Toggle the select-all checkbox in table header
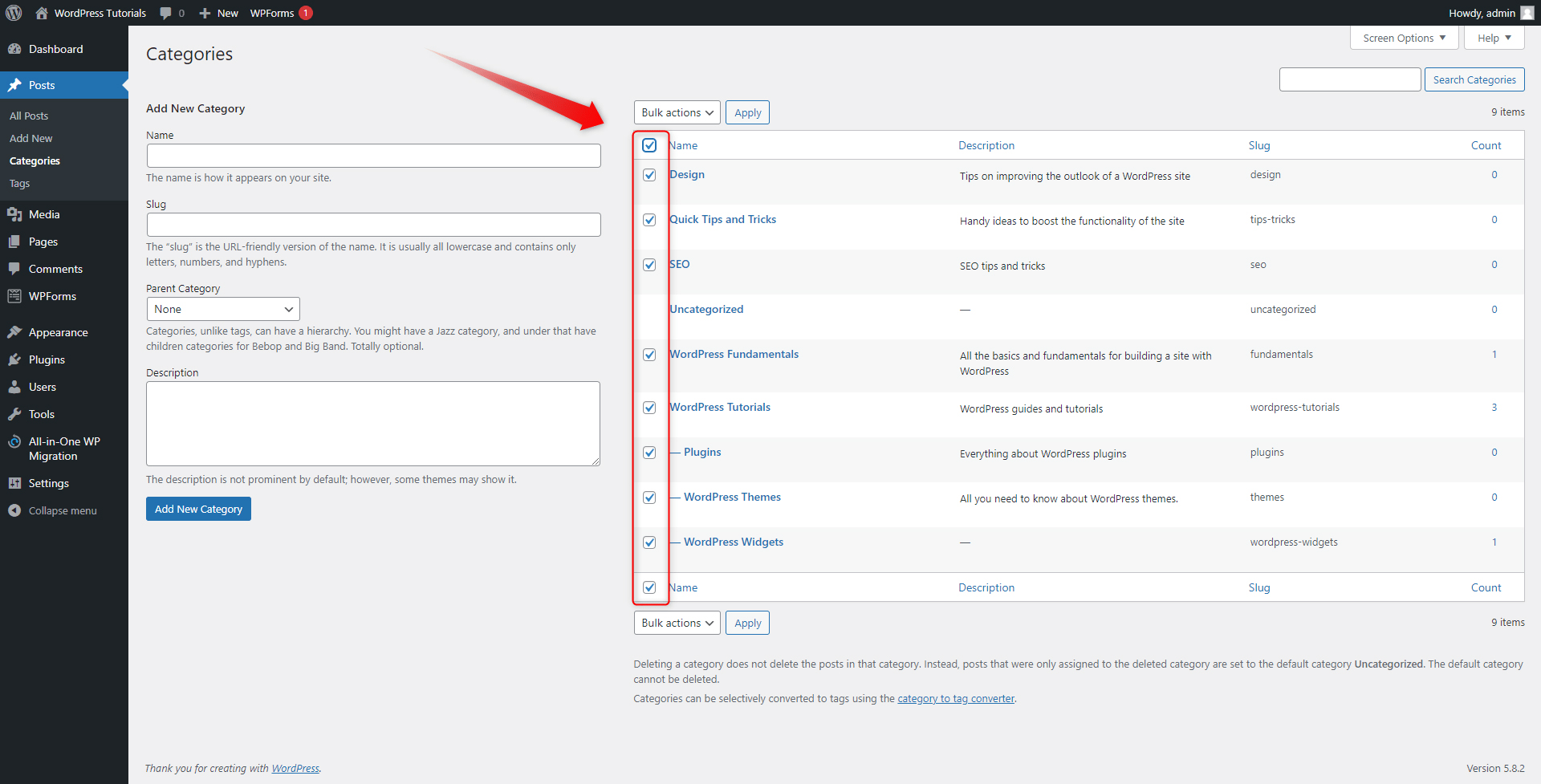The image size is (1541, 784). tap(649, 145)
